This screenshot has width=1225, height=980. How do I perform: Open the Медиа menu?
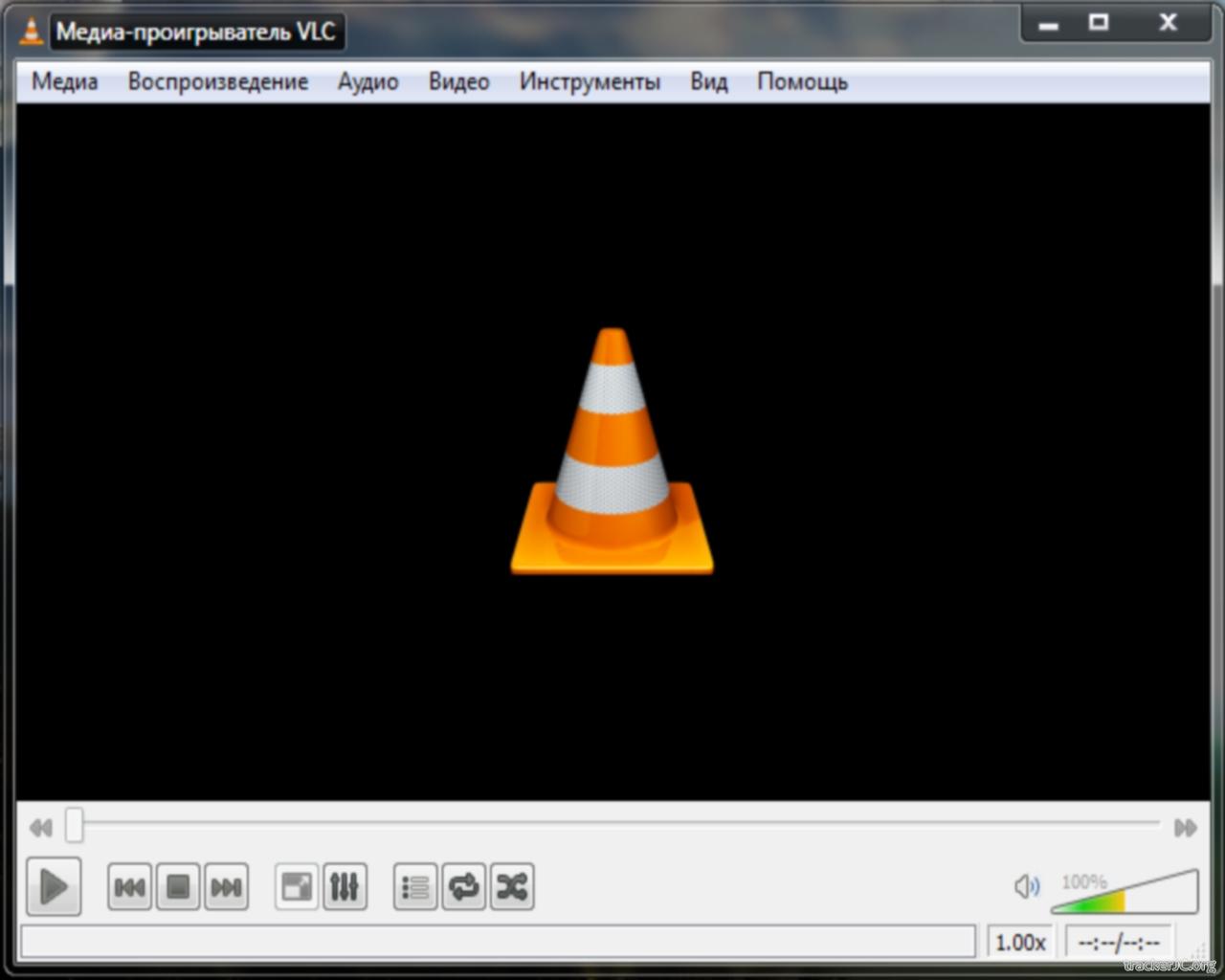pos(65,82)
